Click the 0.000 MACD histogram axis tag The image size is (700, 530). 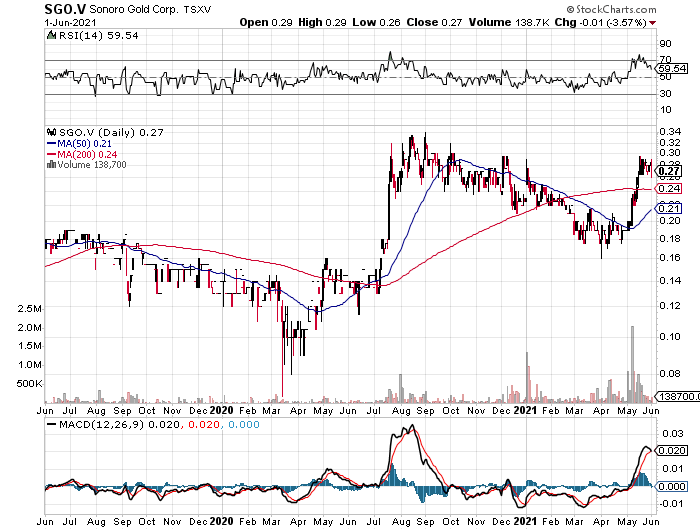pos(672,486)
